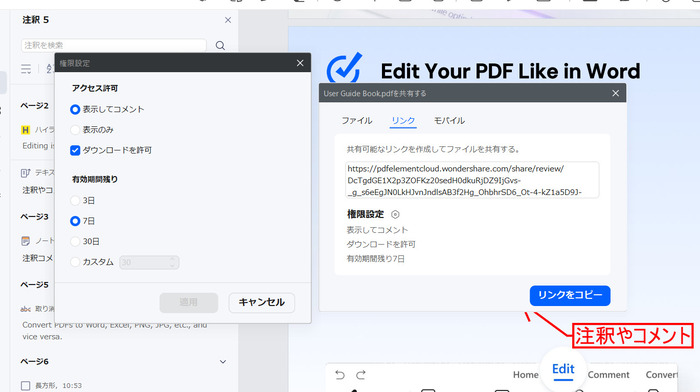Click the 'Convert PDFs to Word' annotation text

pos(114,331)
